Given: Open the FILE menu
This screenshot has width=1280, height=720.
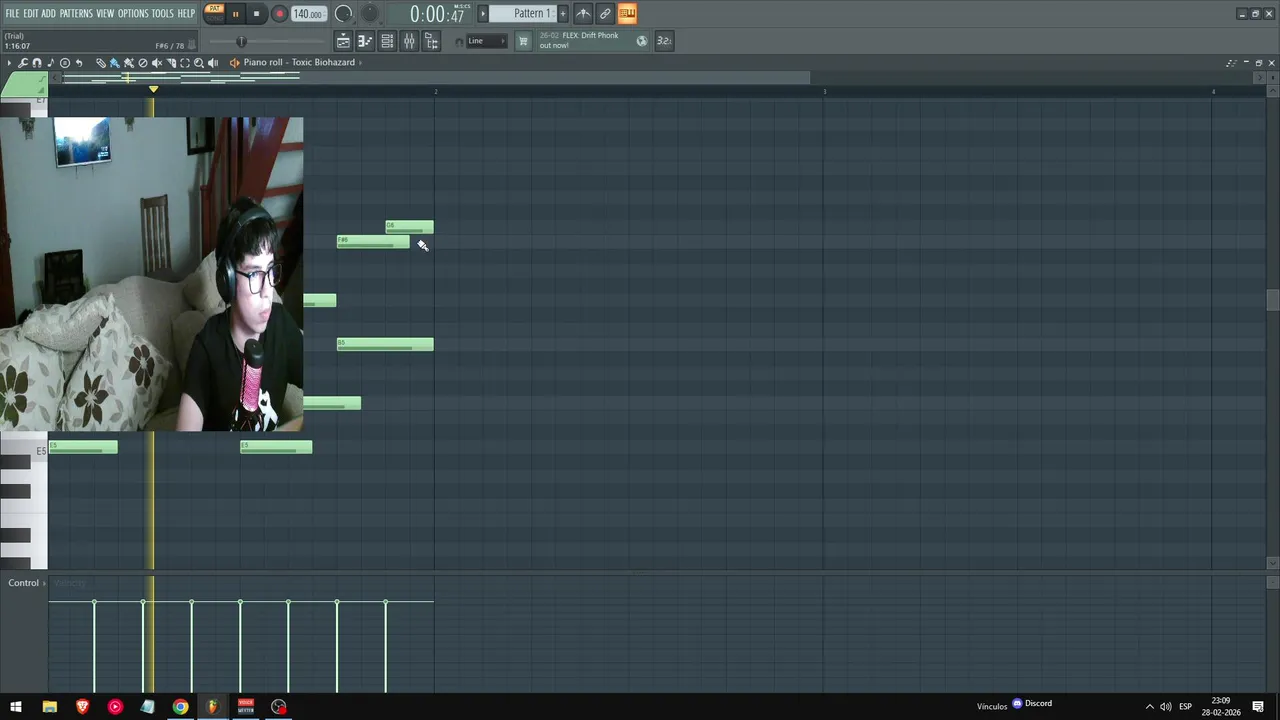Looking at the screenshot, I should pos(12,13).
